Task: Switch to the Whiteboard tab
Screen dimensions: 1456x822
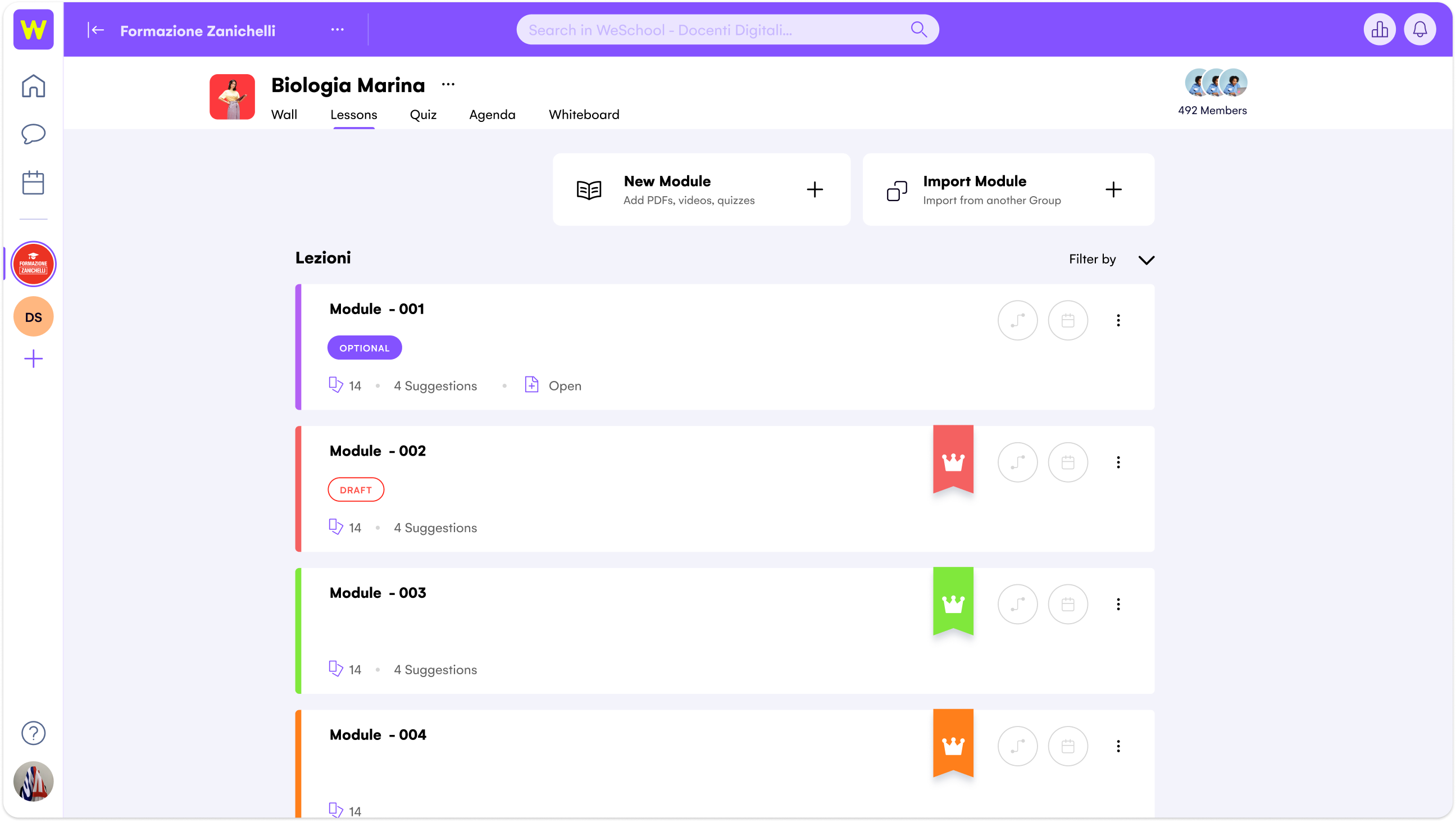Action: click(584, 115)
